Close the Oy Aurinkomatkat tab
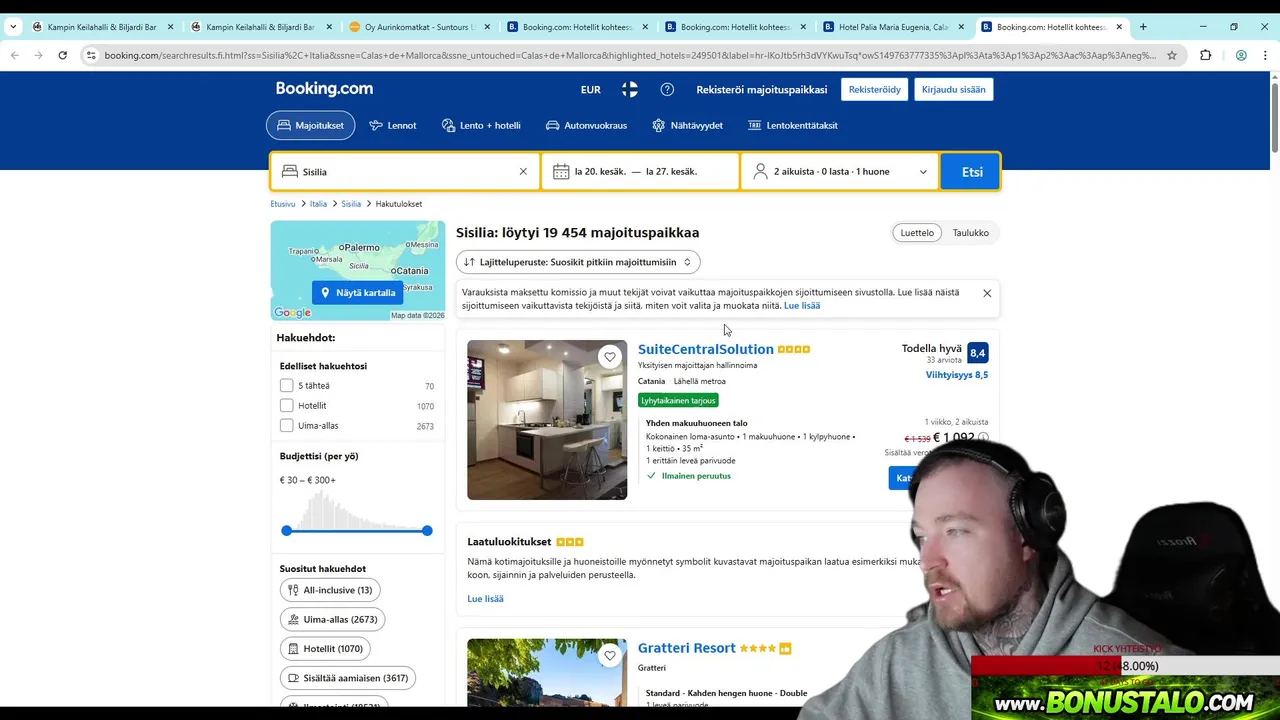Image resolution: width=1280 pixels, height=720 pixels. coord(486,27)
